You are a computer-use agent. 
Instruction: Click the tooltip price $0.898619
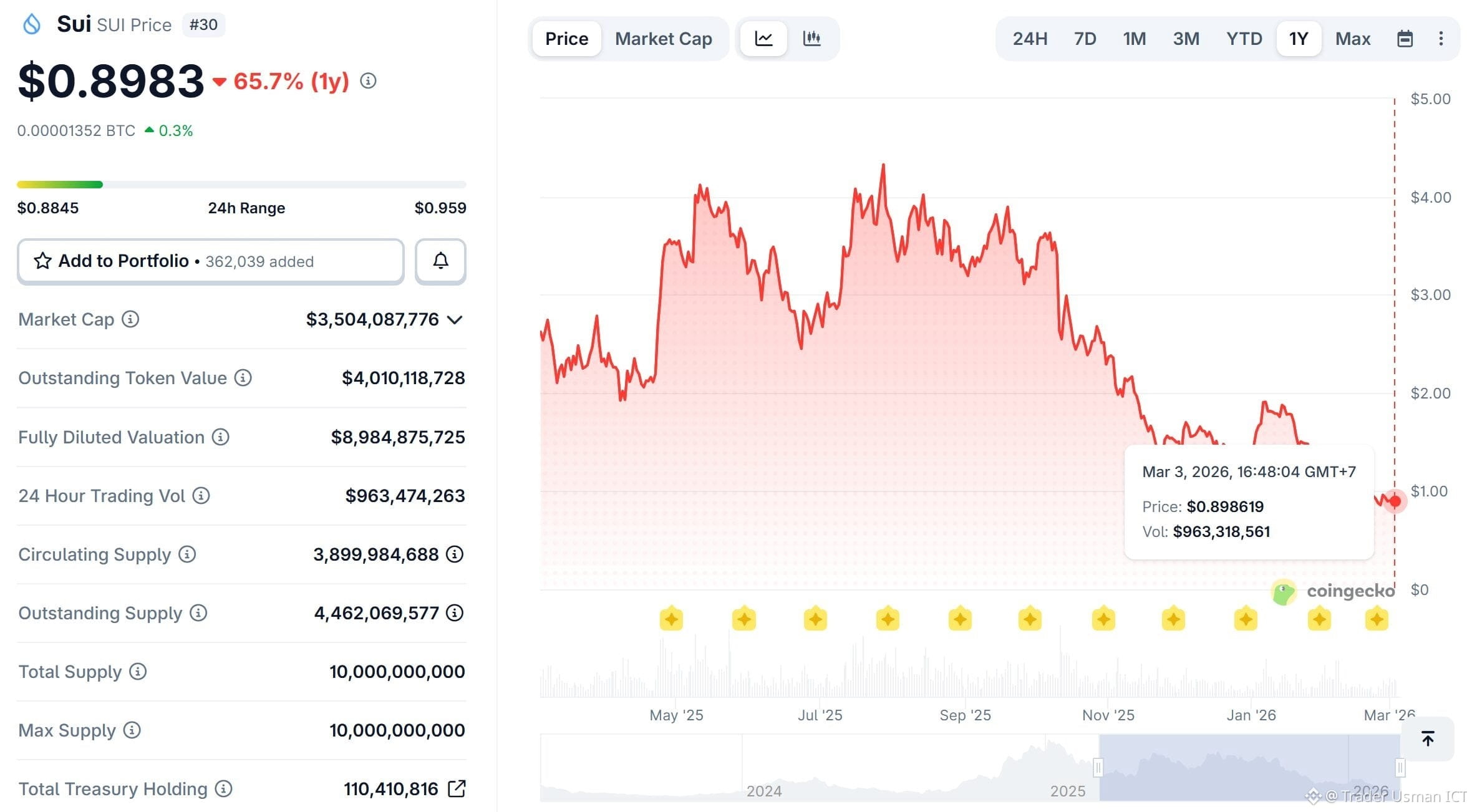1225,506
